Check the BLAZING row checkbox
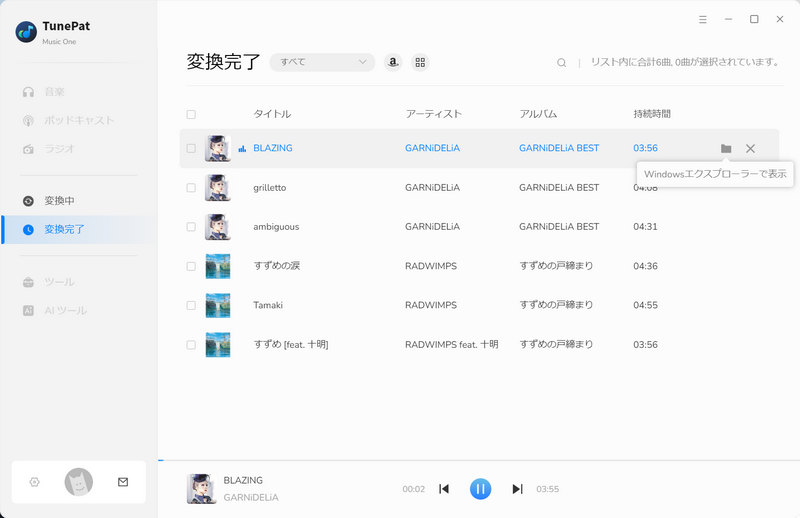The height and width of the screenshot is (518, 800). click(191, 149)
